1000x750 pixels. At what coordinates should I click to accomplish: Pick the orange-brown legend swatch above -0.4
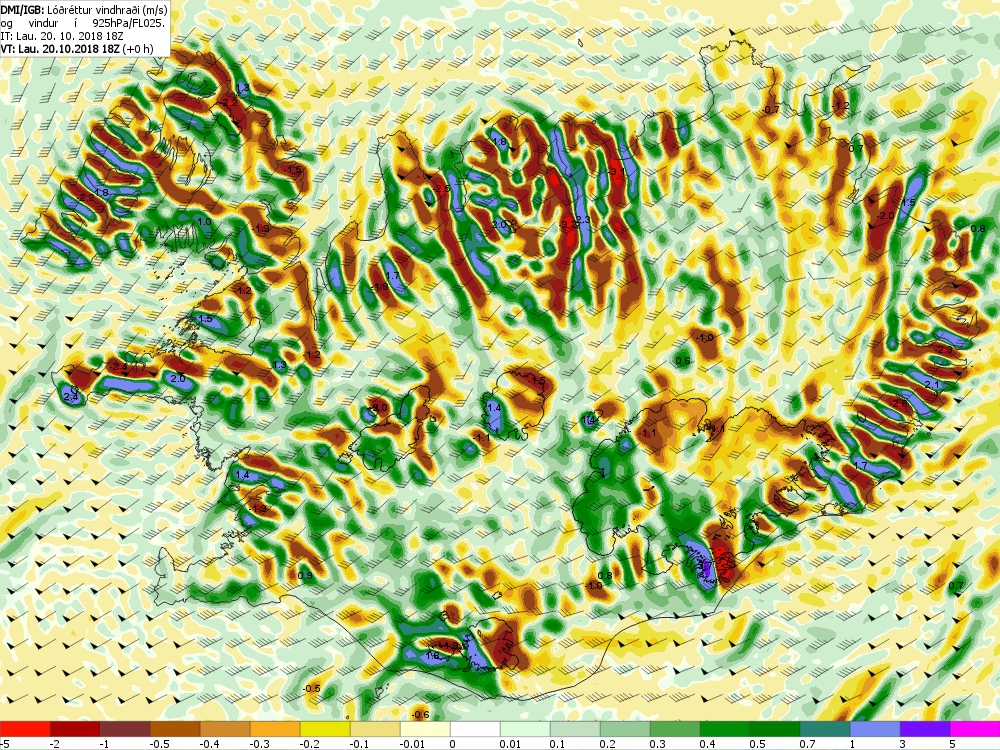point(225,729)
